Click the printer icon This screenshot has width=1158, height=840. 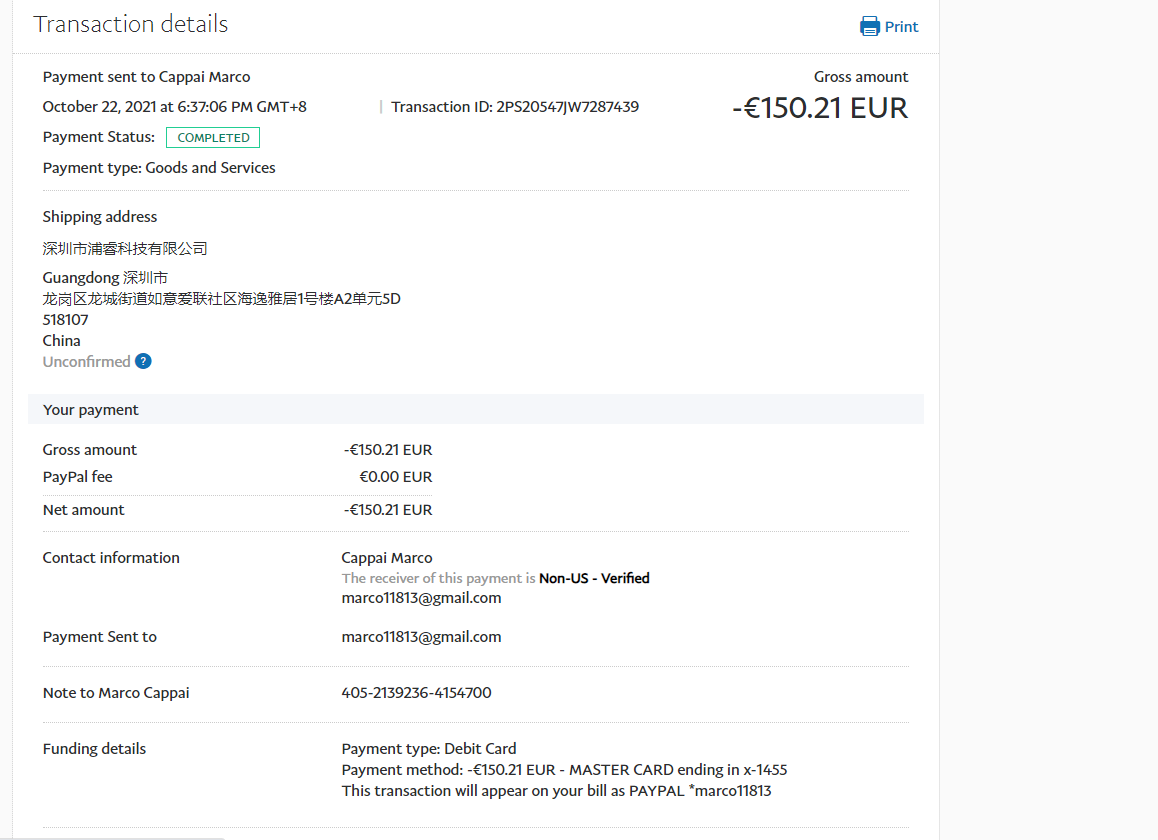click(870, 27)
